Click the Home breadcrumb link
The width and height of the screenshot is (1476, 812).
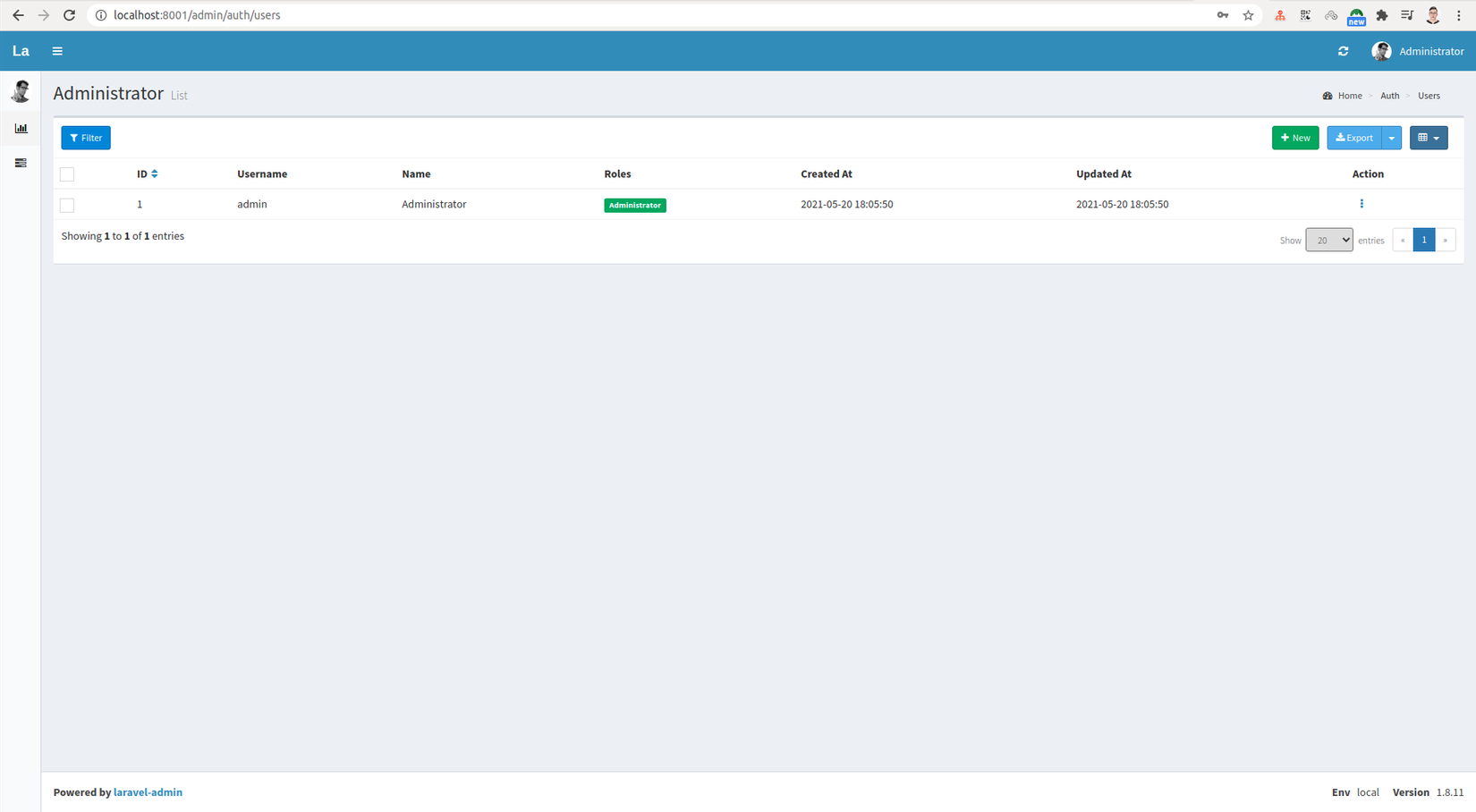(1349, 96)
